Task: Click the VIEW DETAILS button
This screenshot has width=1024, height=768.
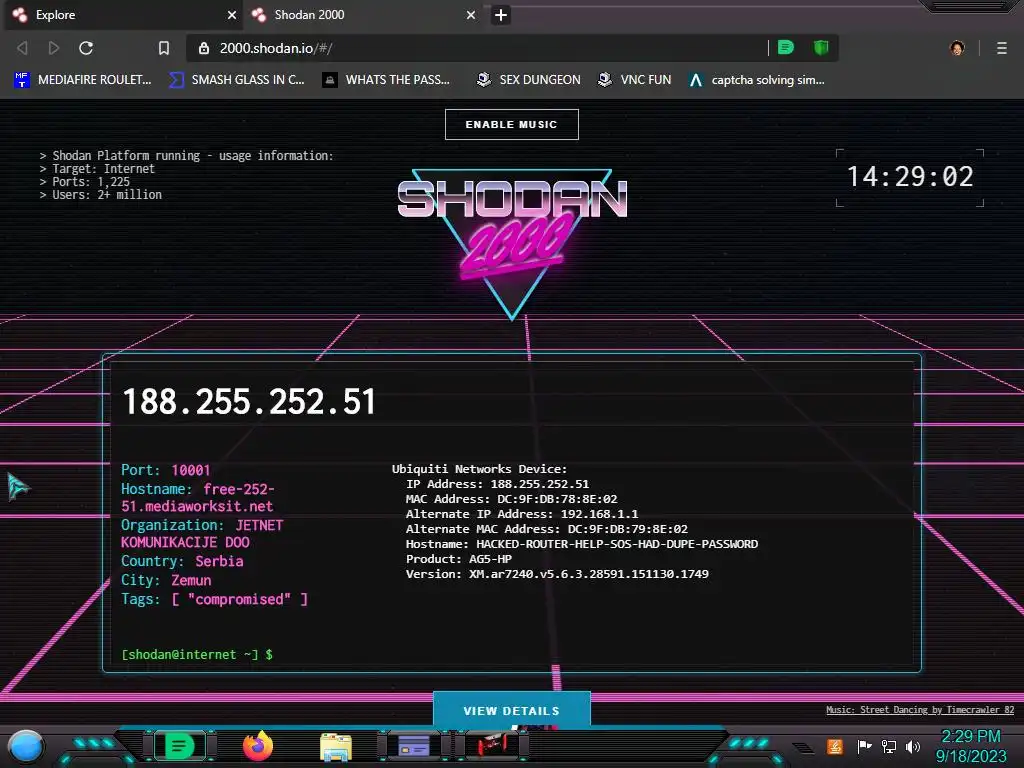Action: coord(511,711)
